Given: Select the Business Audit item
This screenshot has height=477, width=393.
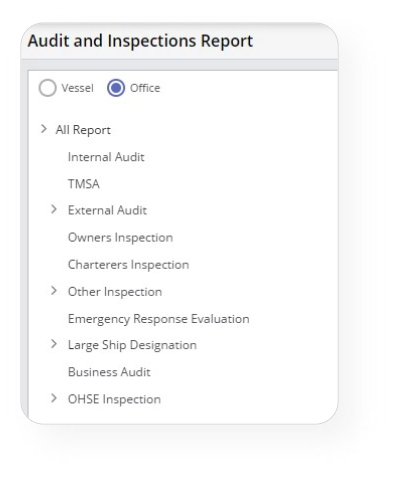Looking at the screenshot, I should 109,372.
